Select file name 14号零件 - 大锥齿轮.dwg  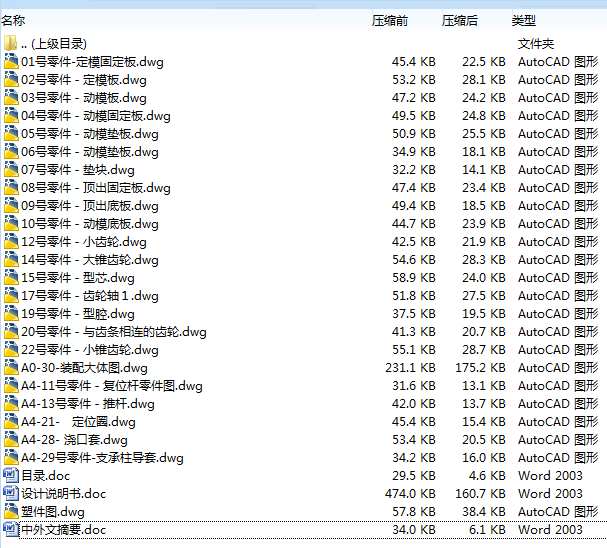(x=89, y=260)
